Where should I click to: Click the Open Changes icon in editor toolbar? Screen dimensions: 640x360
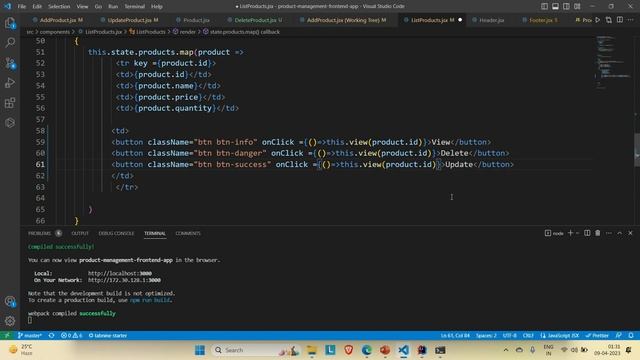click(x=609, y=20)
